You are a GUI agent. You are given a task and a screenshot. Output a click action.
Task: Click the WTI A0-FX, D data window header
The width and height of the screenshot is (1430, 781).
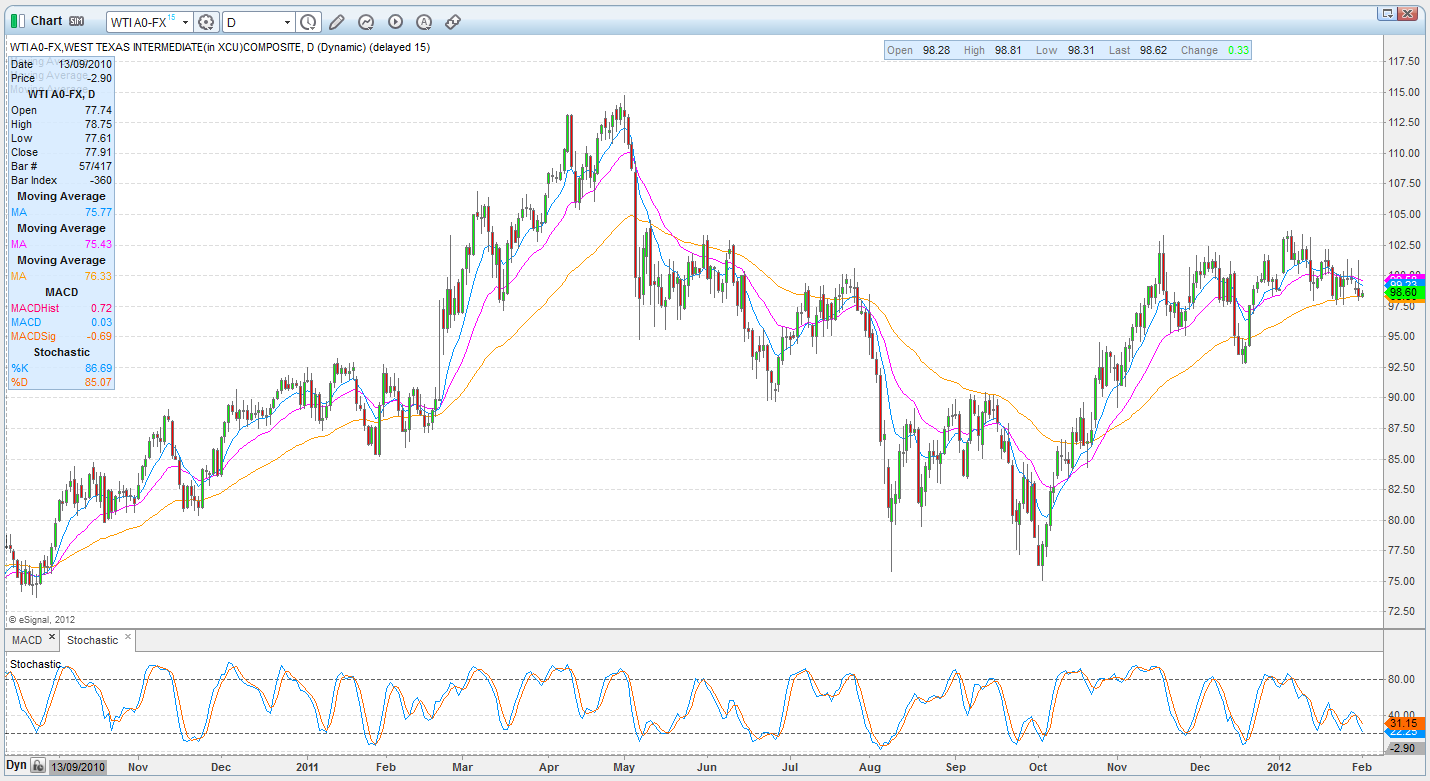click(61, 94)
